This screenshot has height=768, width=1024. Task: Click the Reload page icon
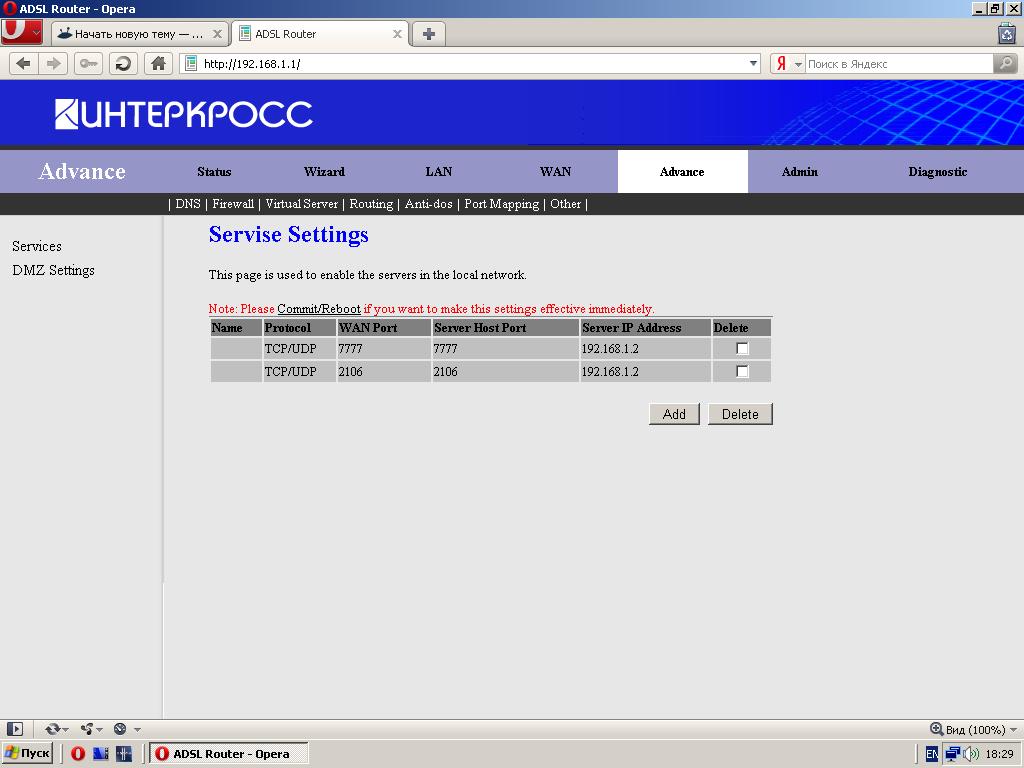(x=123, y=63)
